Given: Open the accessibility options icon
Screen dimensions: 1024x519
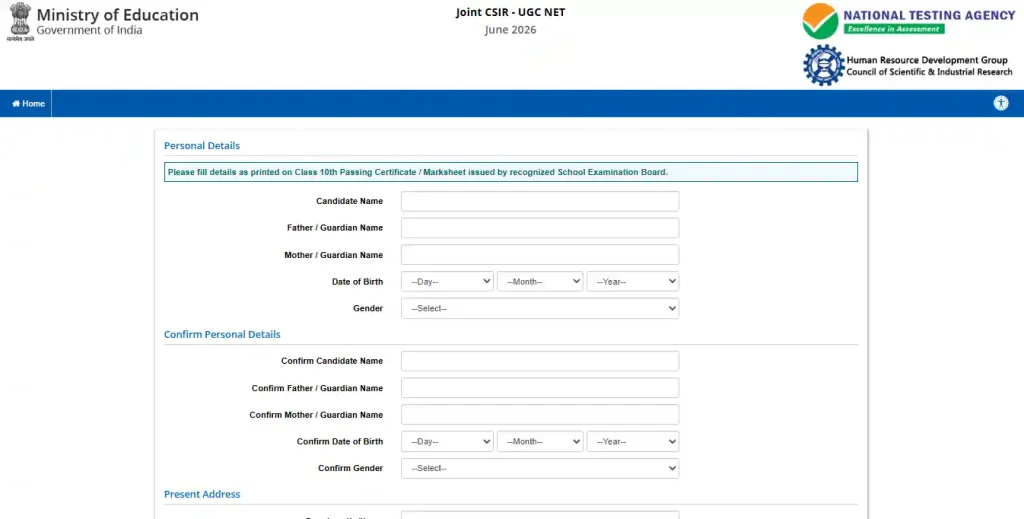Looking at the screenshot, I should tap(1000, 103).
